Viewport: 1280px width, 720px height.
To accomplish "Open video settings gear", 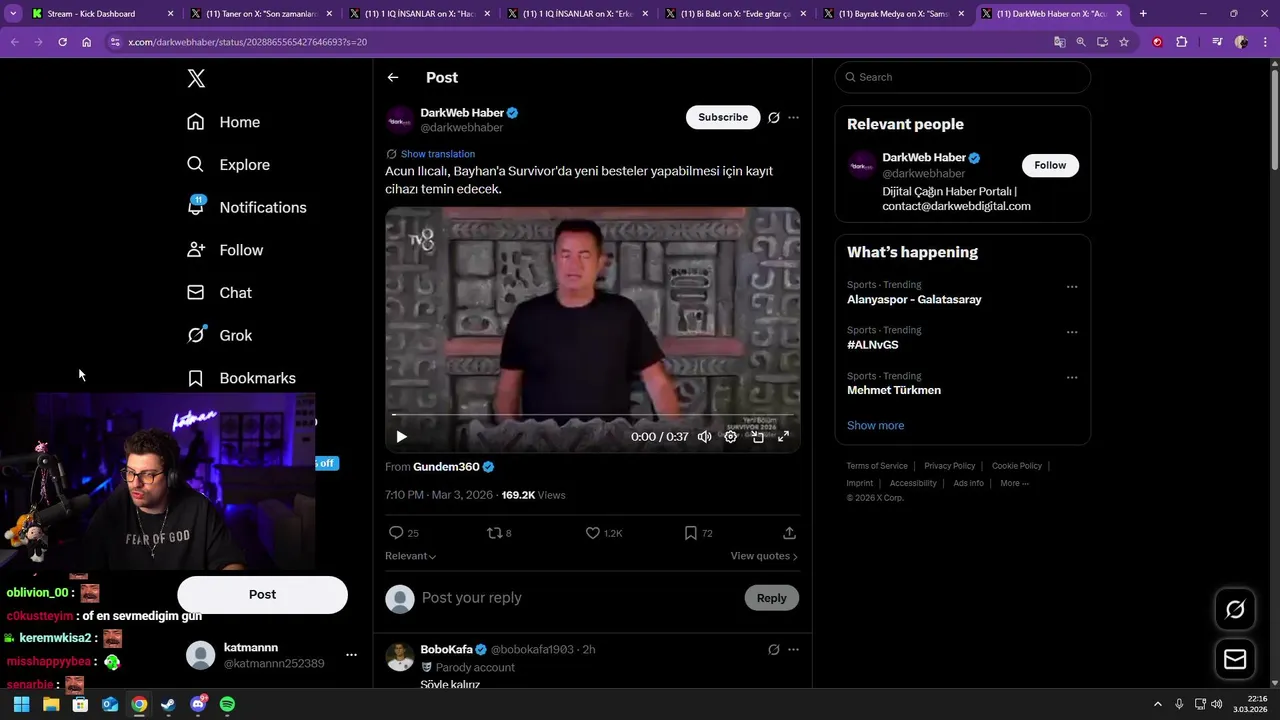I will click(x=731, y=436).
